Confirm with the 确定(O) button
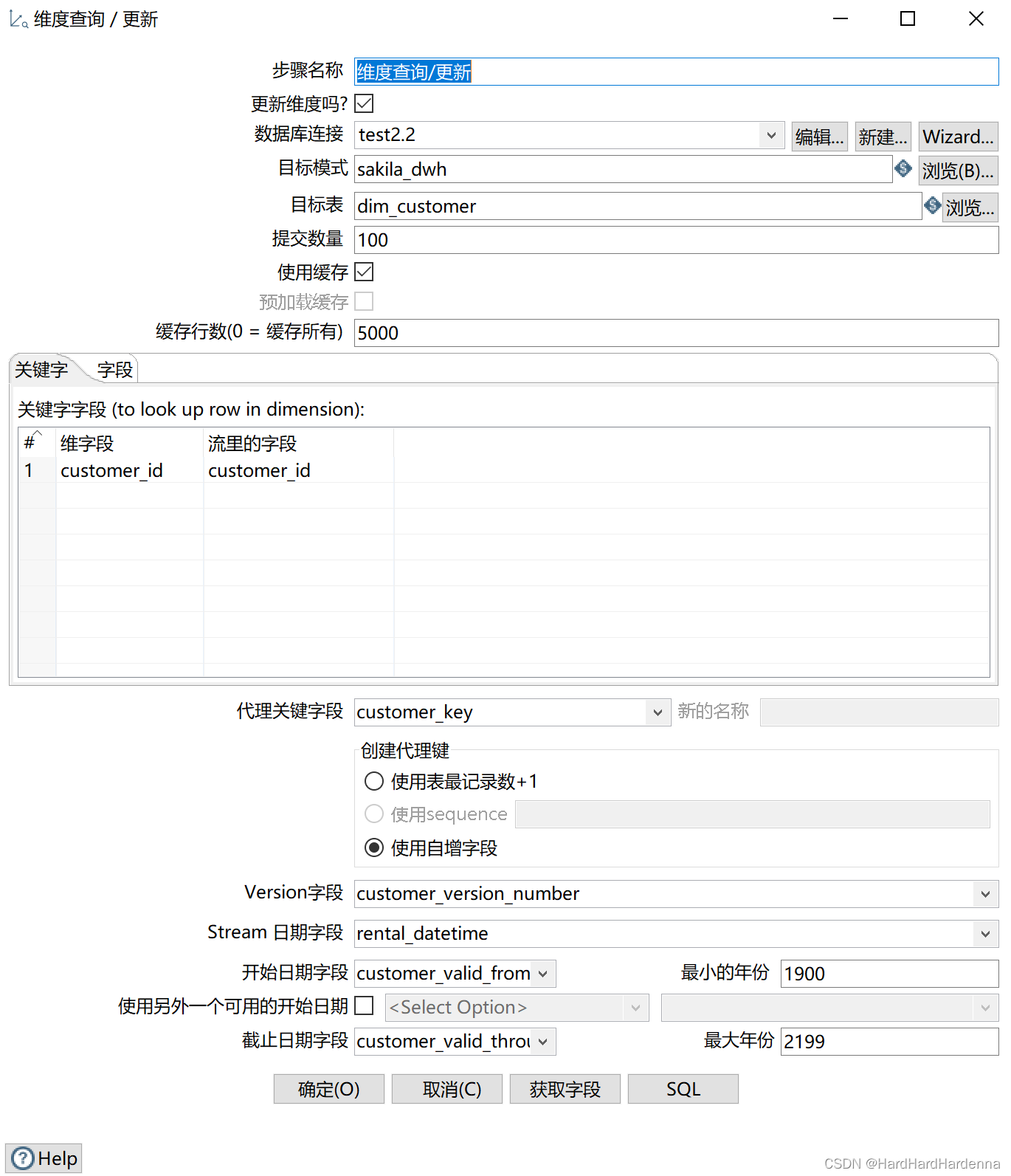 (329, 1089)
